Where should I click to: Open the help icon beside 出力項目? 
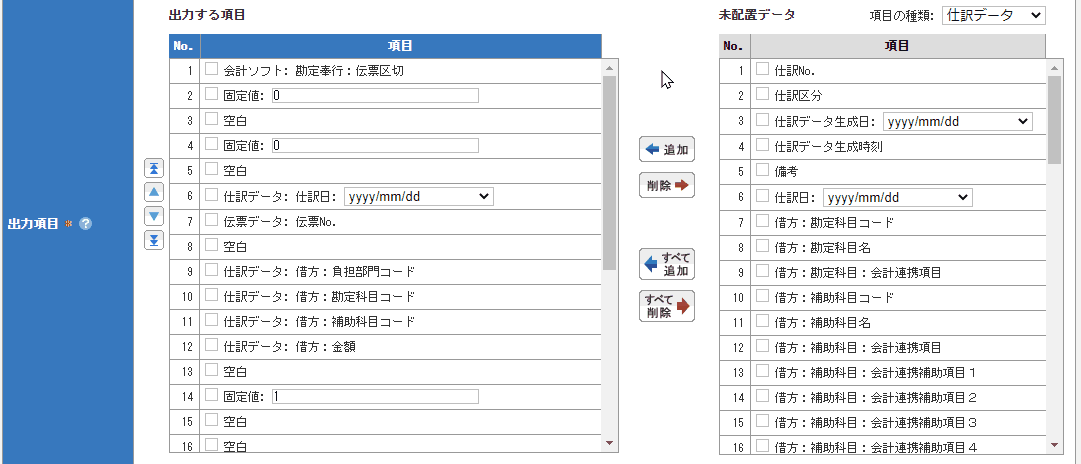[x=85, y=223]
